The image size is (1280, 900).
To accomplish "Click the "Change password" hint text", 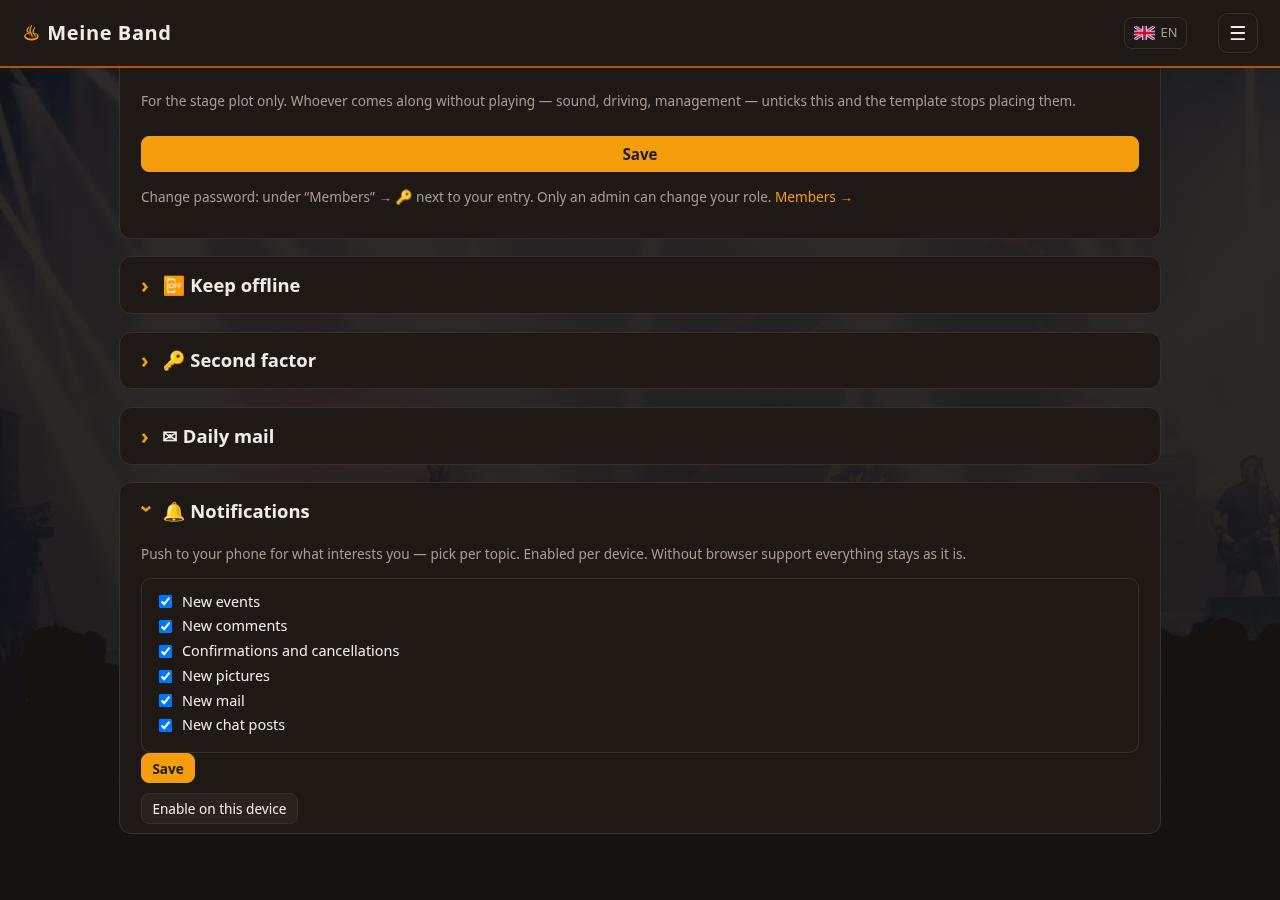I will point(456,197).
